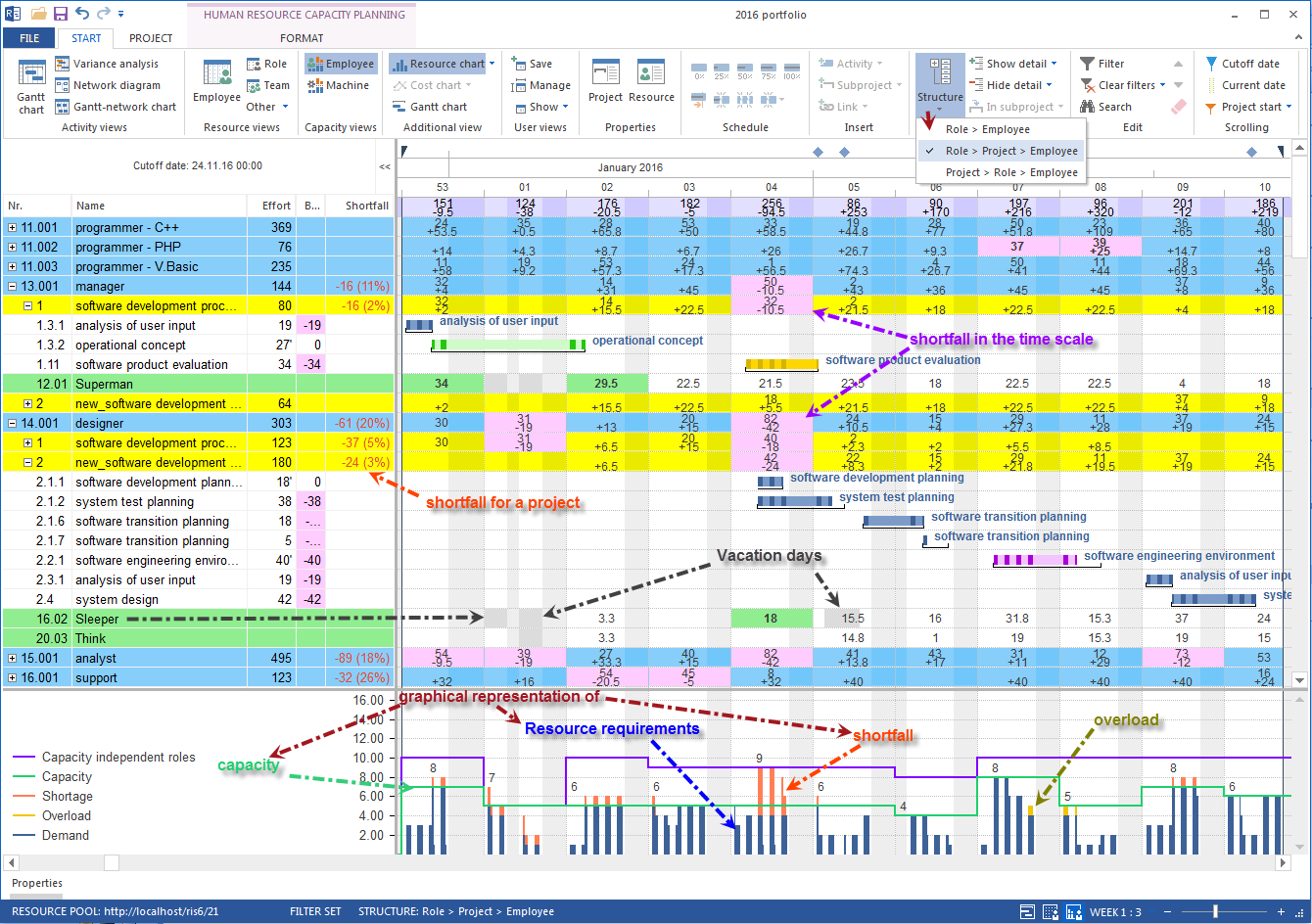Screen dimensions: 1312x924
Task: Select the large Employee resource view
Action: click(x=216, y=82)
